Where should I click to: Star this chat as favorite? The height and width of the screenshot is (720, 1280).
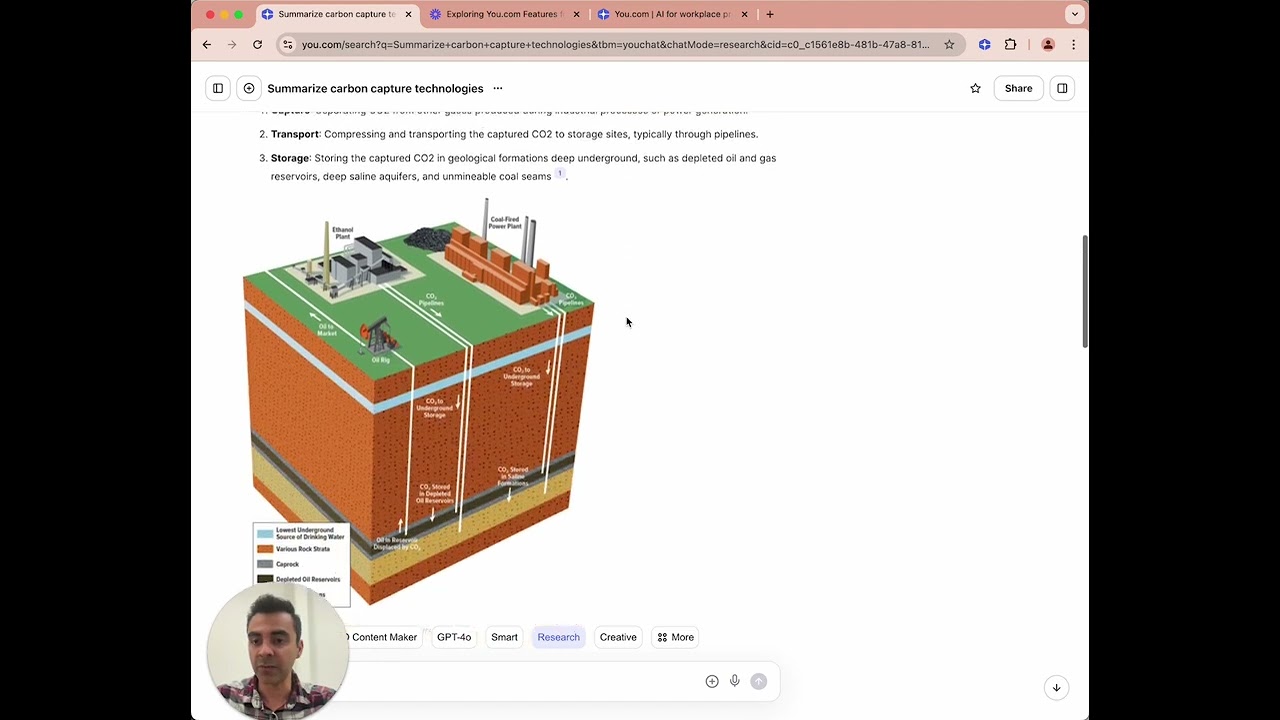(975, 88)
